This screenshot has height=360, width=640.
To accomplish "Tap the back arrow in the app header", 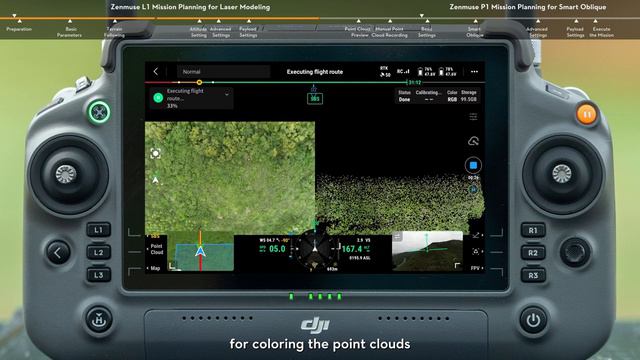I will tap(156, 71).
